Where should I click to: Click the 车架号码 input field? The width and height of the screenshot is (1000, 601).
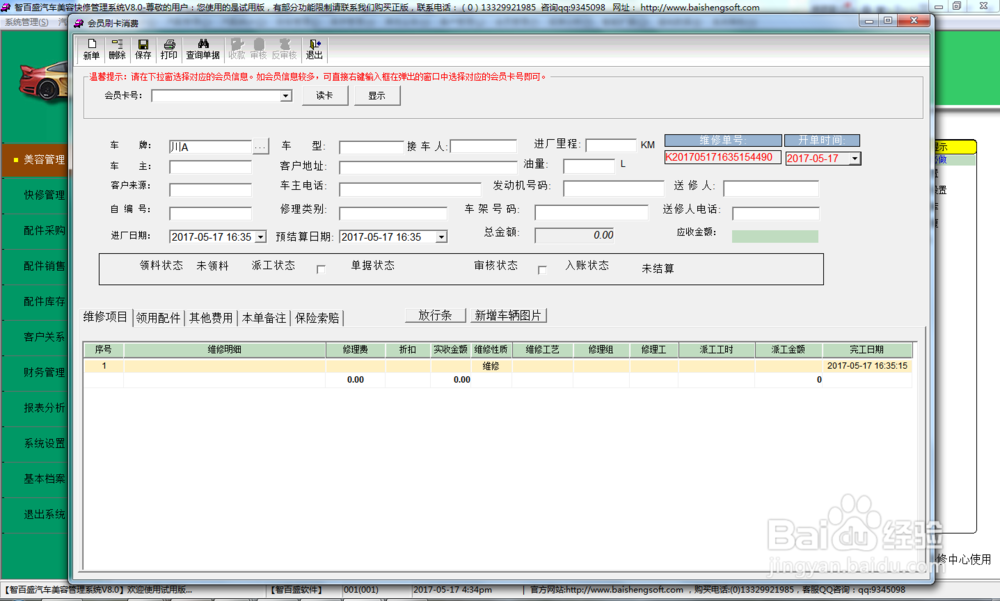[591, 212]
